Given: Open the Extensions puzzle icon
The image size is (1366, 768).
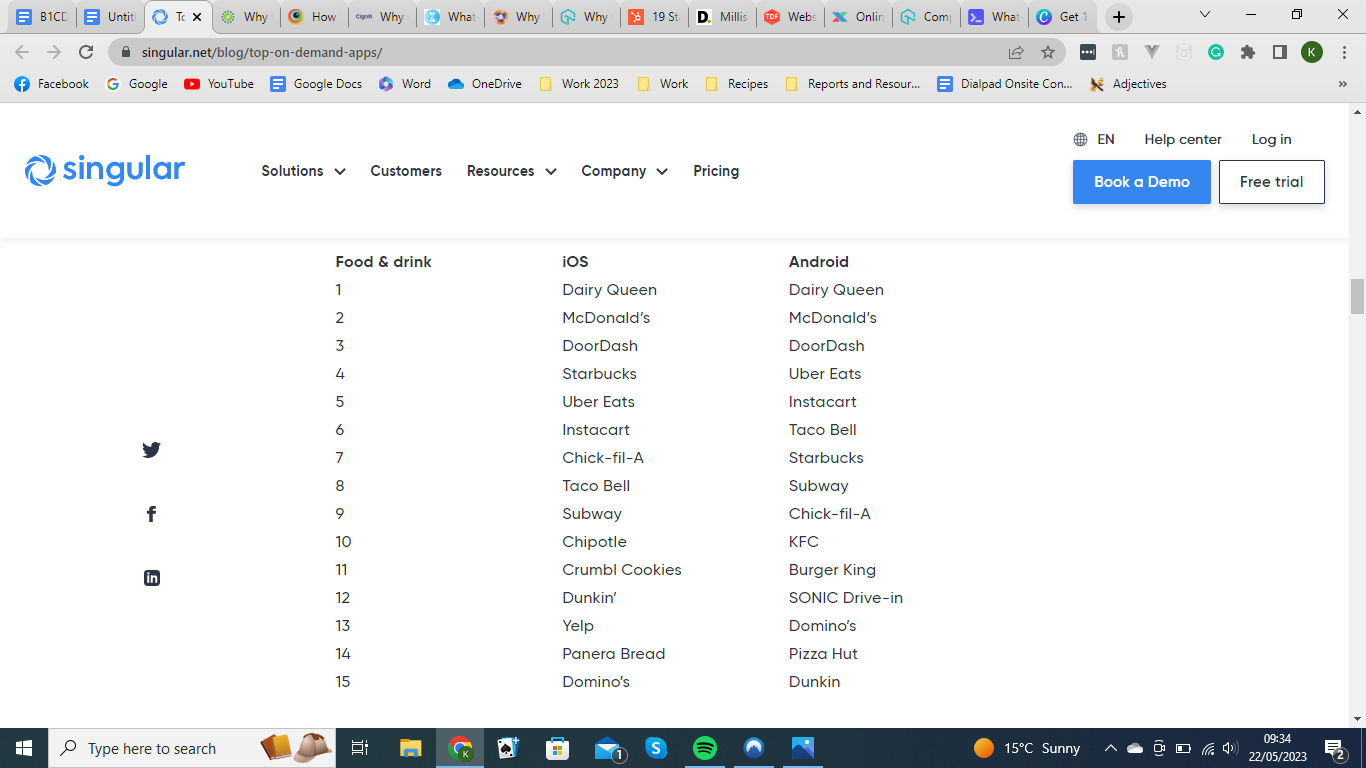Looking at the screenshot, I should tap(1247, 52).
